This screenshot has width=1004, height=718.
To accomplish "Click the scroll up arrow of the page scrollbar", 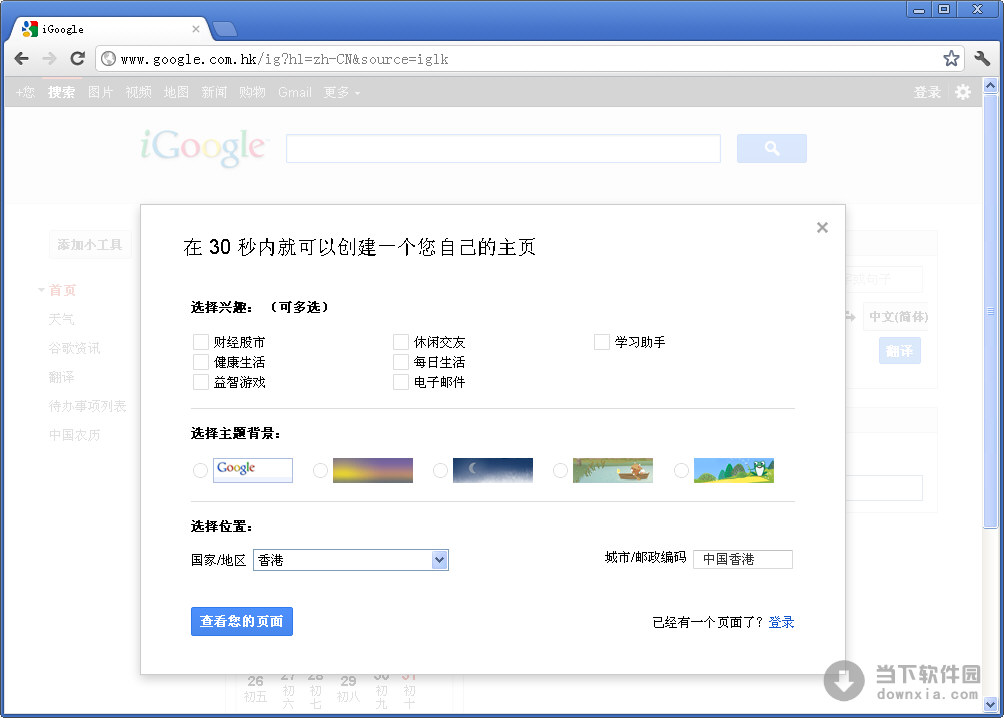I will (x=990, y=85).
